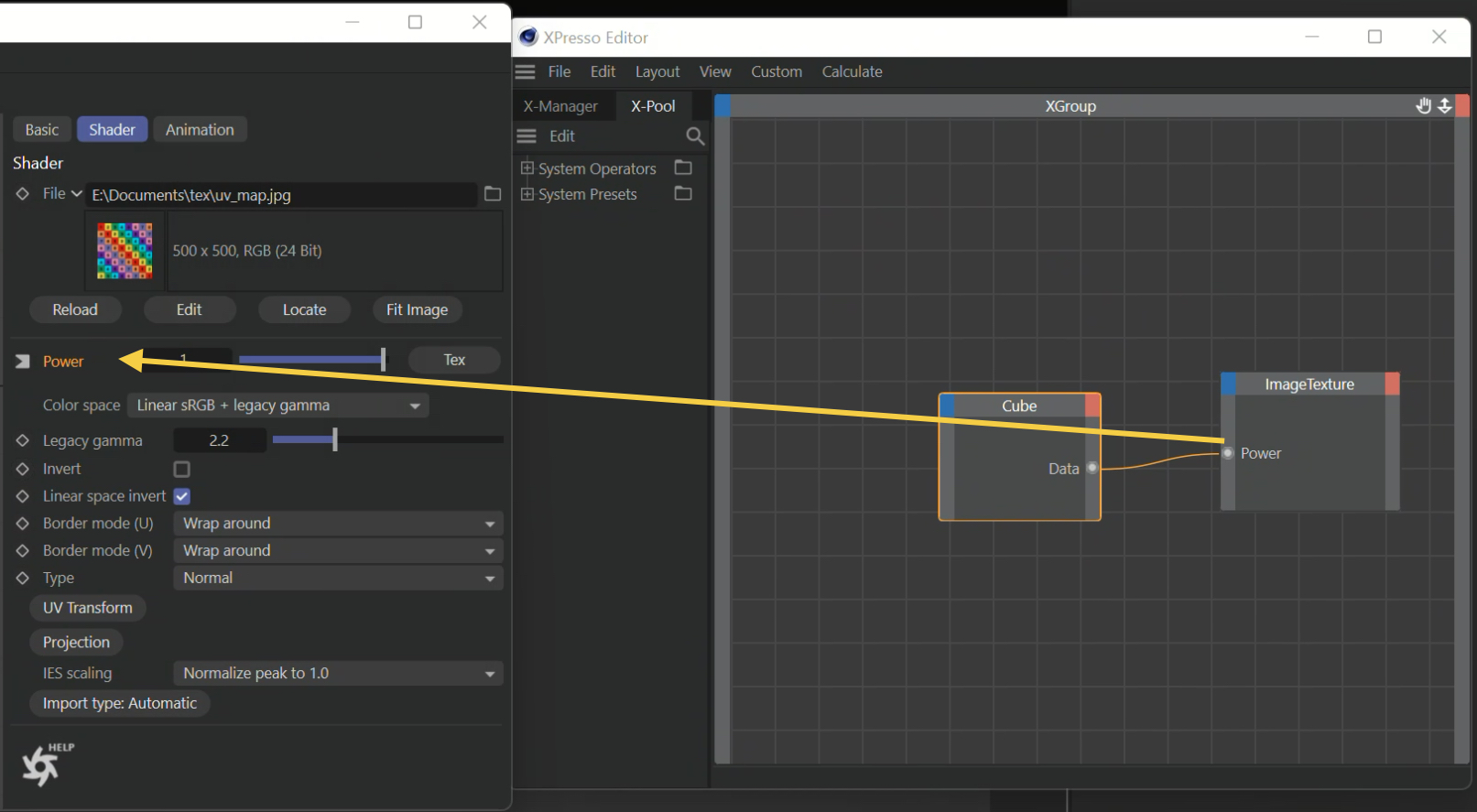
Task: Toggle the Legacy gamma keyframe diamond
Action: (23, 440)
